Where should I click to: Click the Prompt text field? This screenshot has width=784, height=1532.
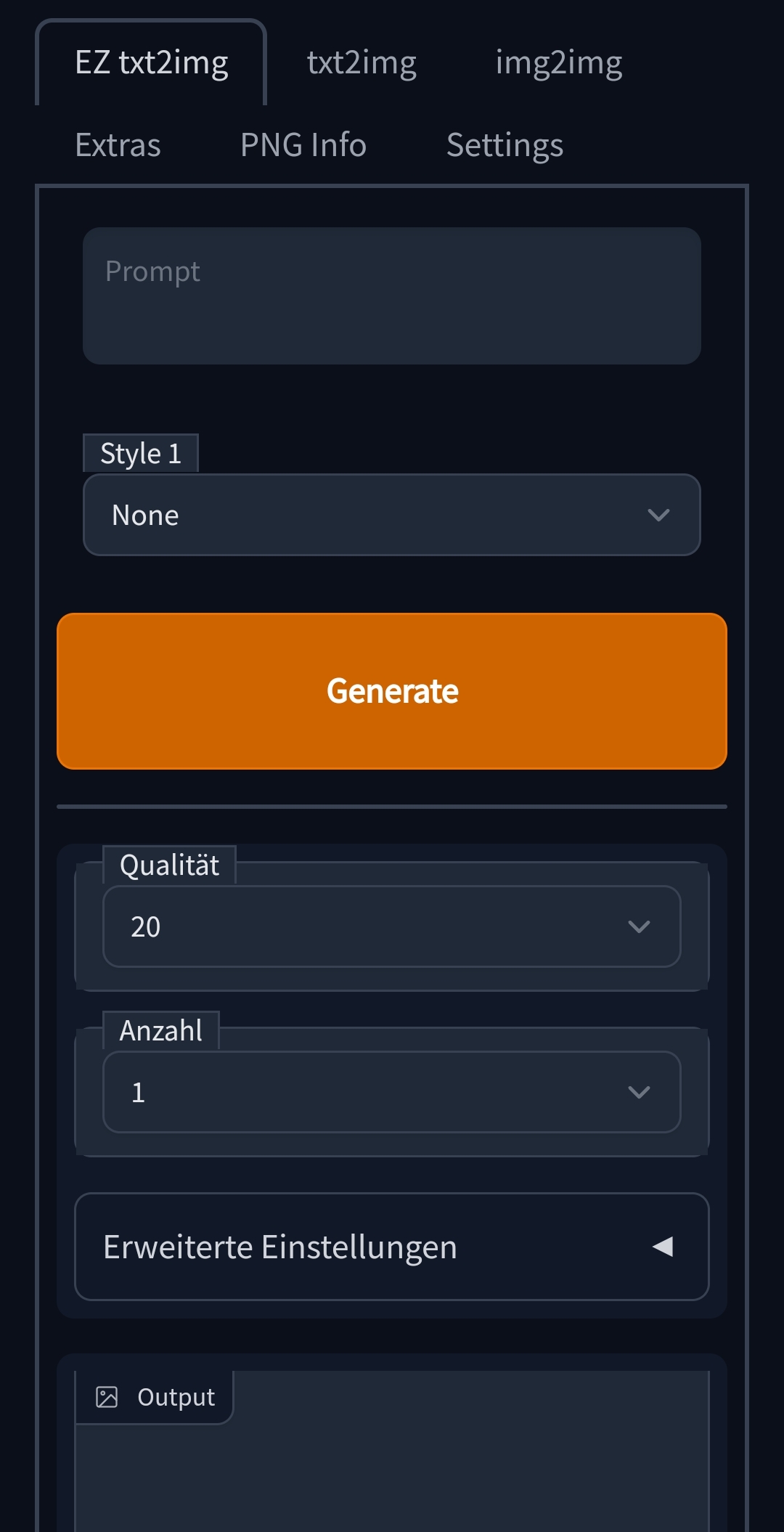tap(392, 294)
